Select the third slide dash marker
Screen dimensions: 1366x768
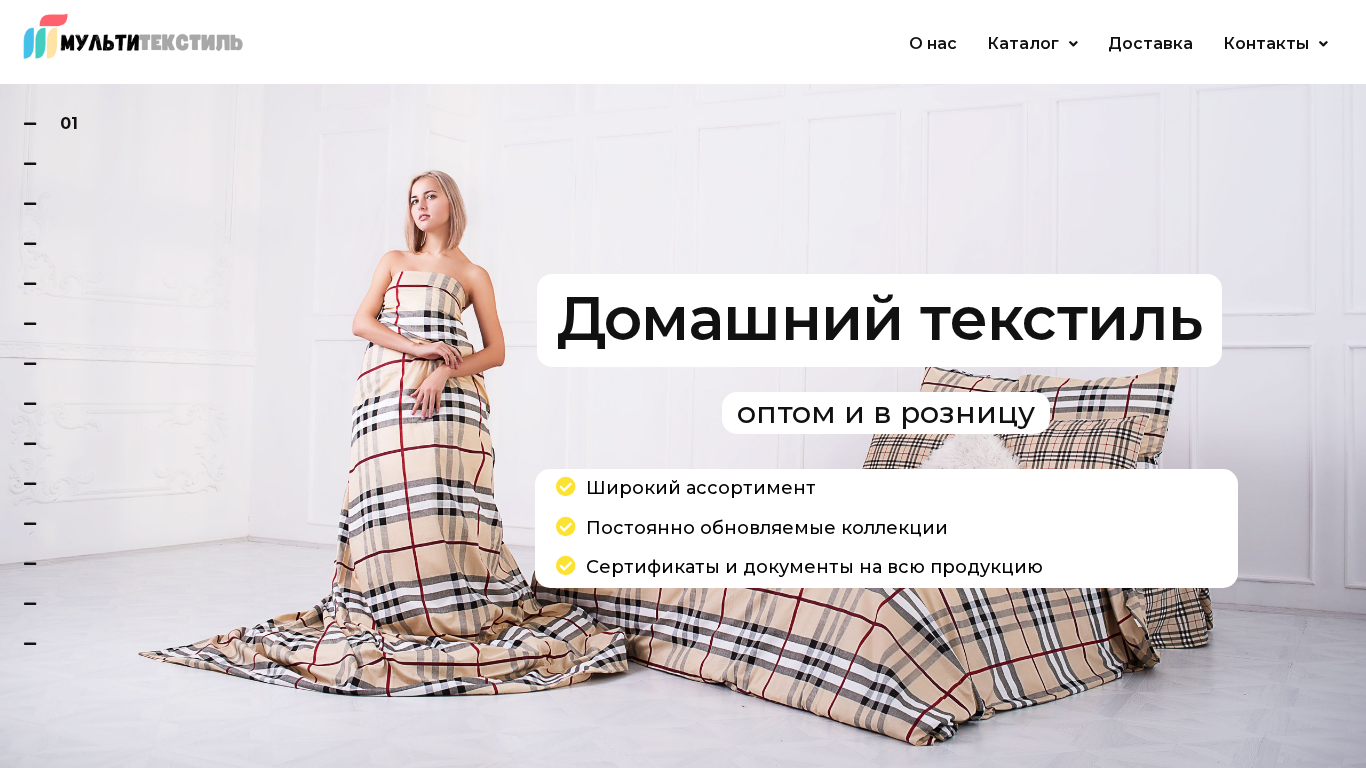[30, 203]
